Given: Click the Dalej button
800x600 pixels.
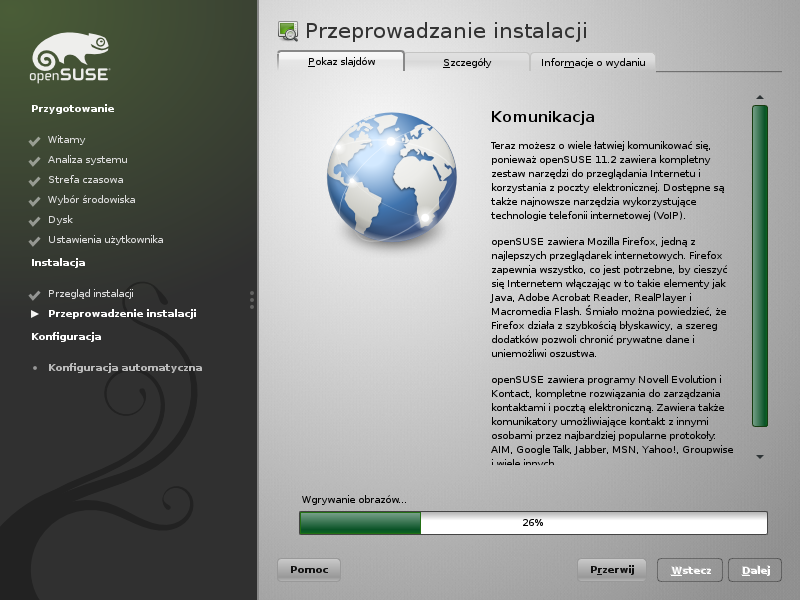Looking at the screenshot, I should pos(755,570).
